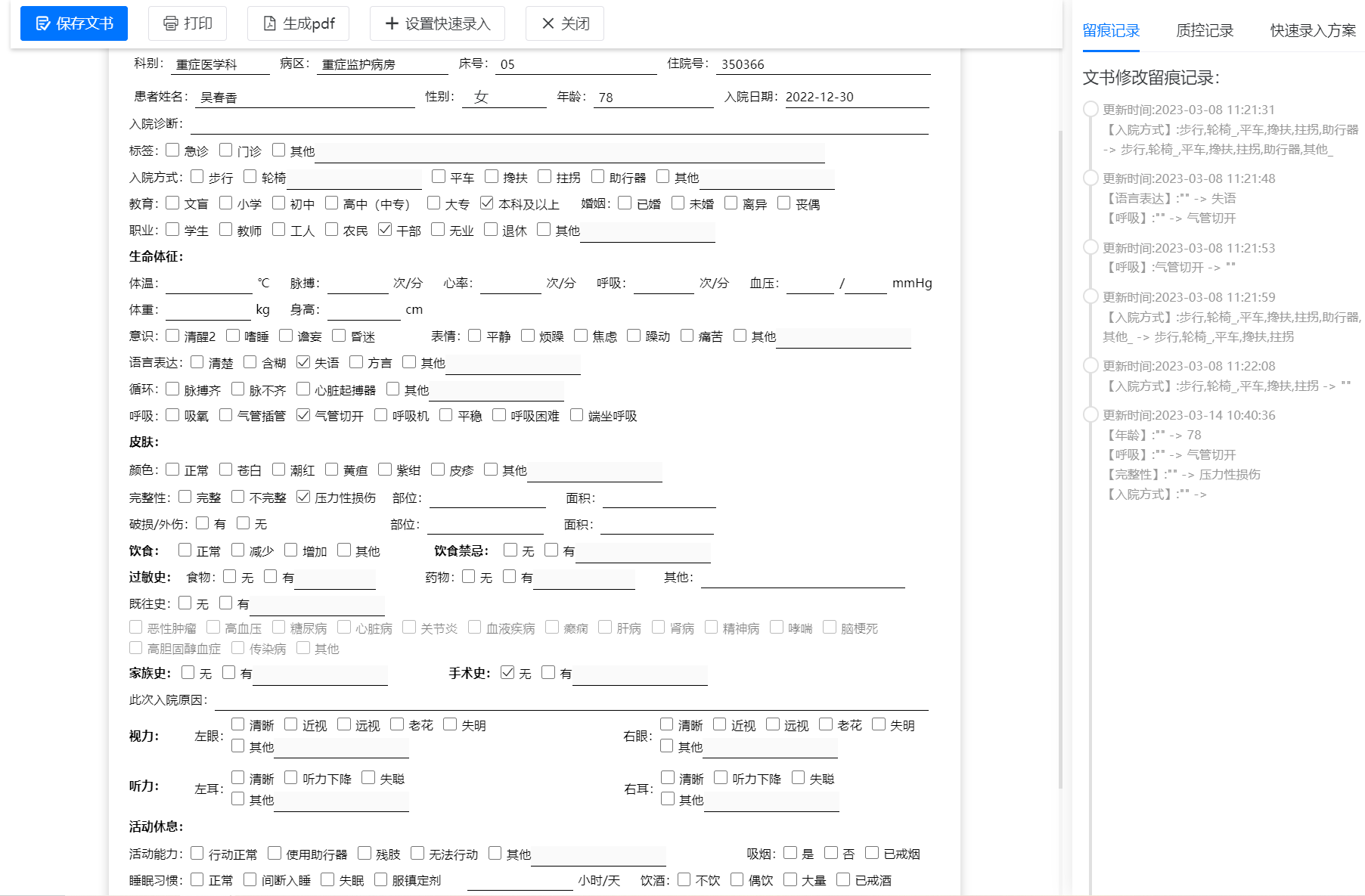This screenshot has width=1365, height=896.
Task: Select 已婚 marital status checkbox
Action: 625,203
